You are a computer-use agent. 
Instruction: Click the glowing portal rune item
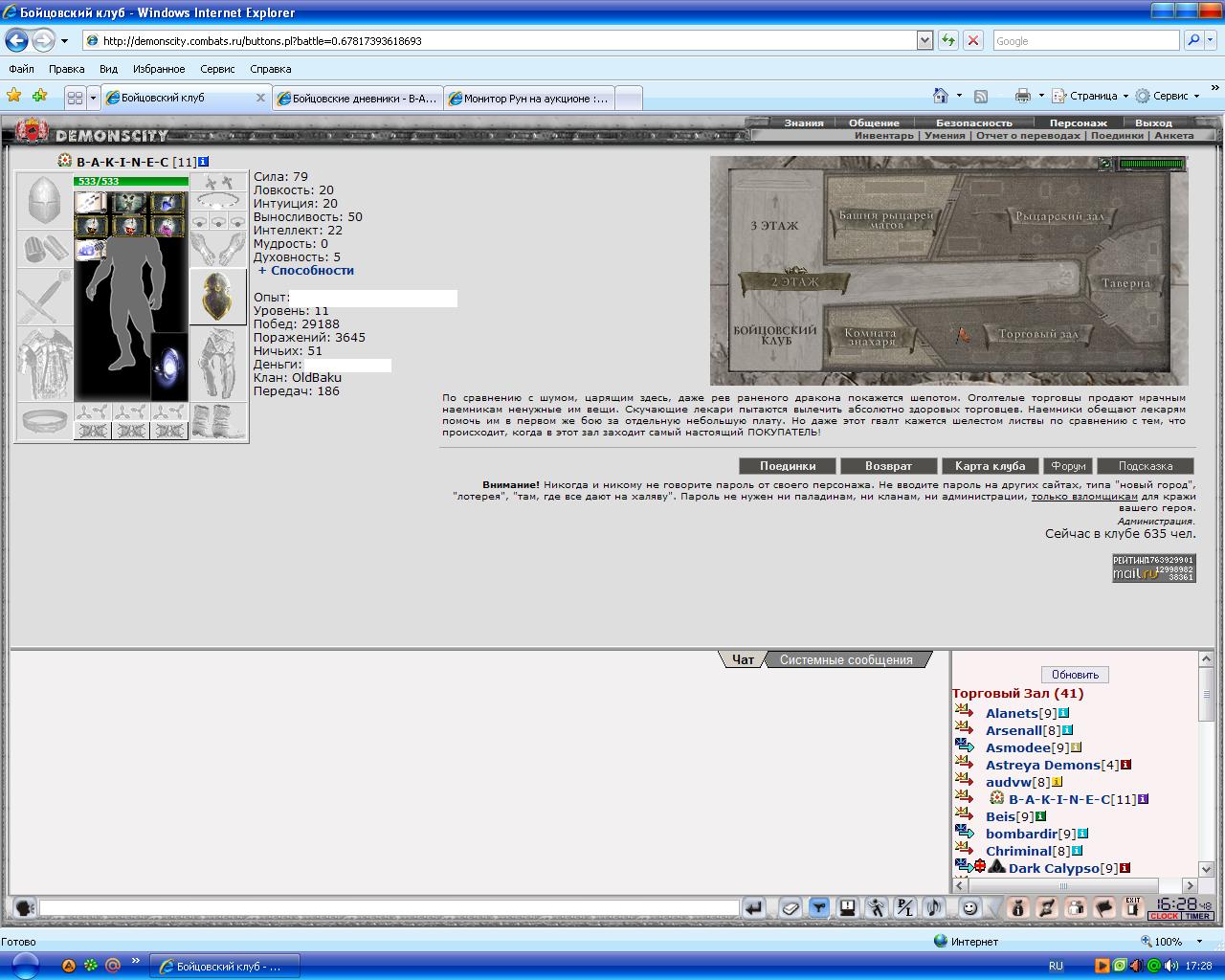pyautogui.click(x=169, y=367)
